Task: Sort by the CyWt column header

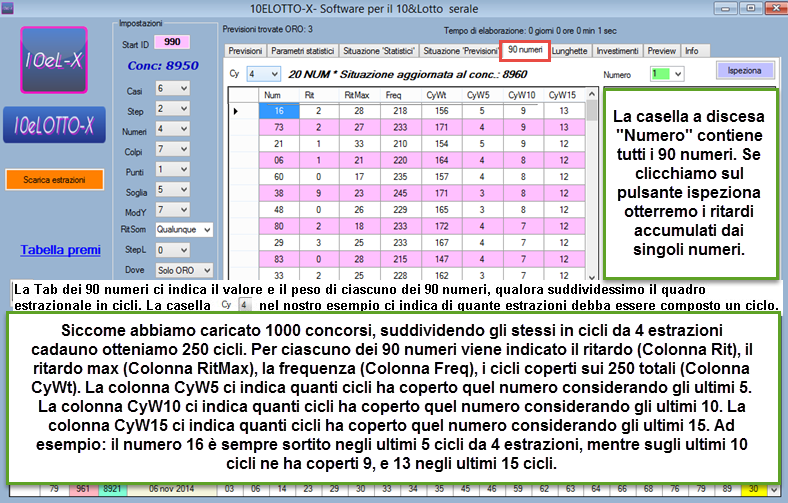Action: click(442, 95)
